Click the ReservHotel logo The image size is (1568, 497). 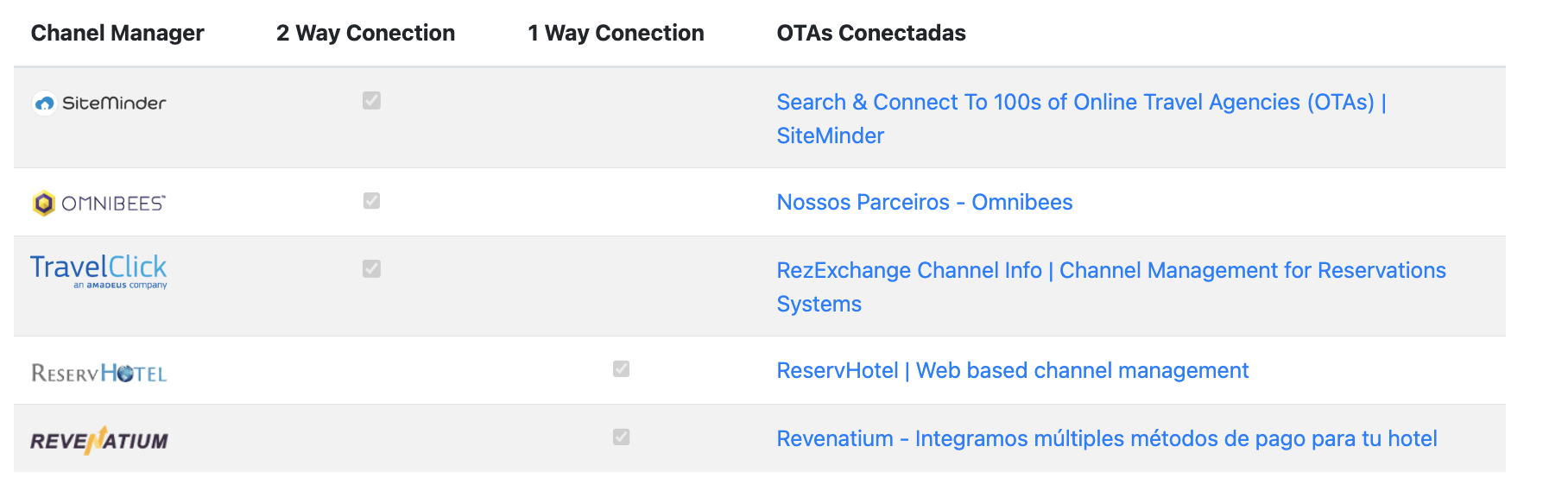(x=99, y=373)
